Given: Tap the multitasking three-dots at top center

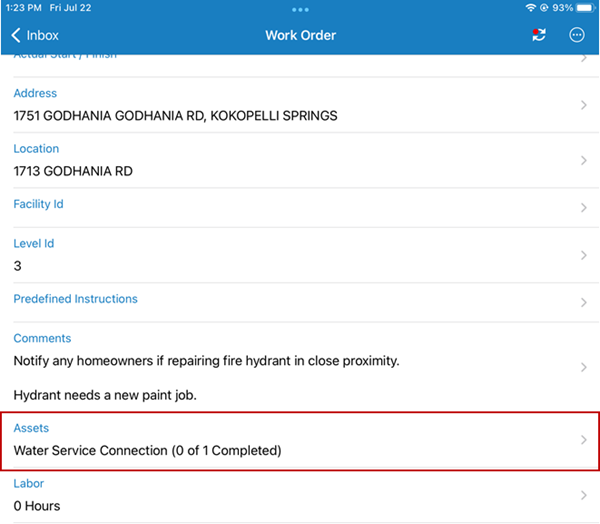Looking at the screenshot, I should point(300,9).
